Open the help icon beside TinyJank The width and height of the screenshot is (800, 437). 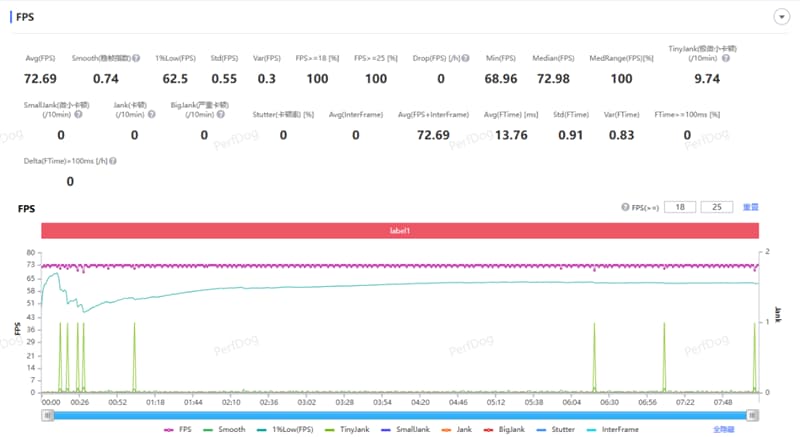click(726, 58)
